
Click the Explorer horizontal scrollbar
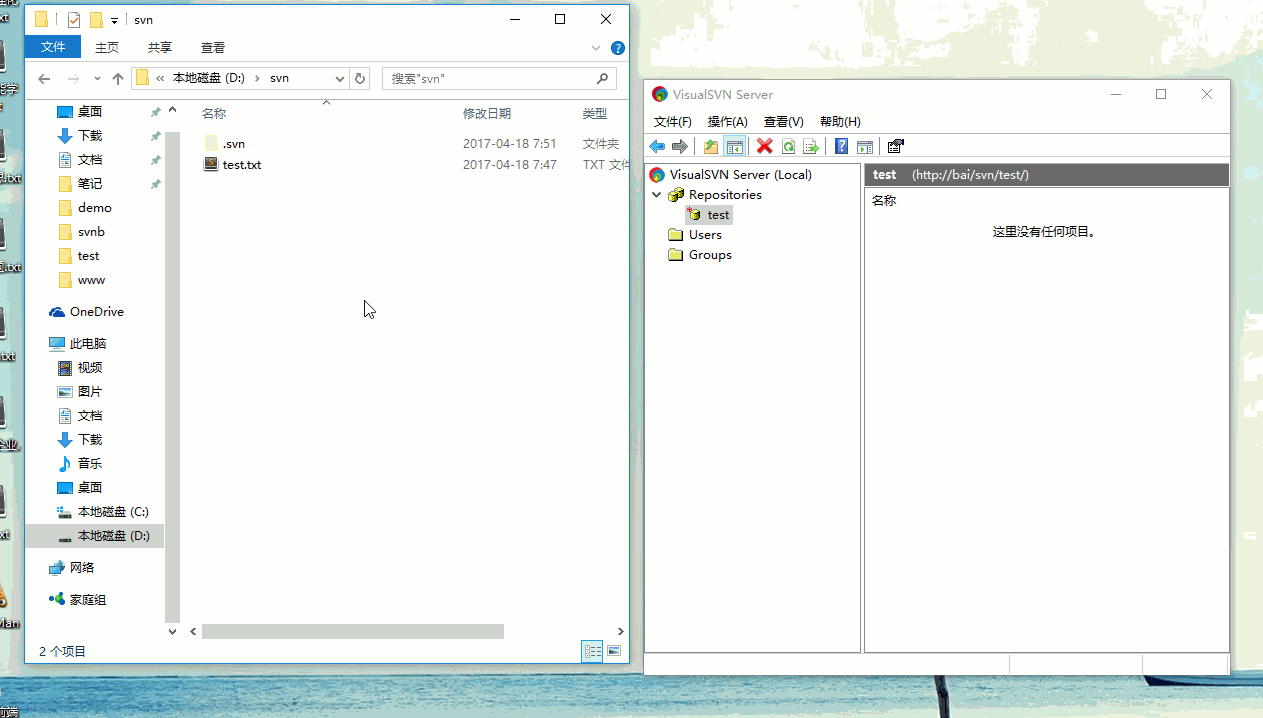tap(353, 631)
